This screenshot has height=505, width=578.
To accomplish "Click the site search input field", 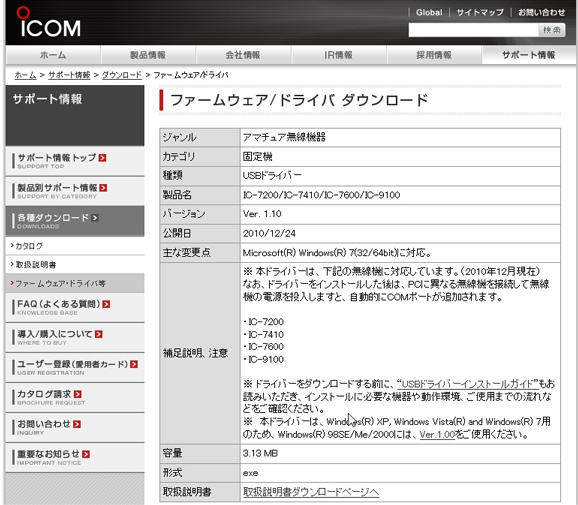I will pyautogui.click(x=473, y=30).
